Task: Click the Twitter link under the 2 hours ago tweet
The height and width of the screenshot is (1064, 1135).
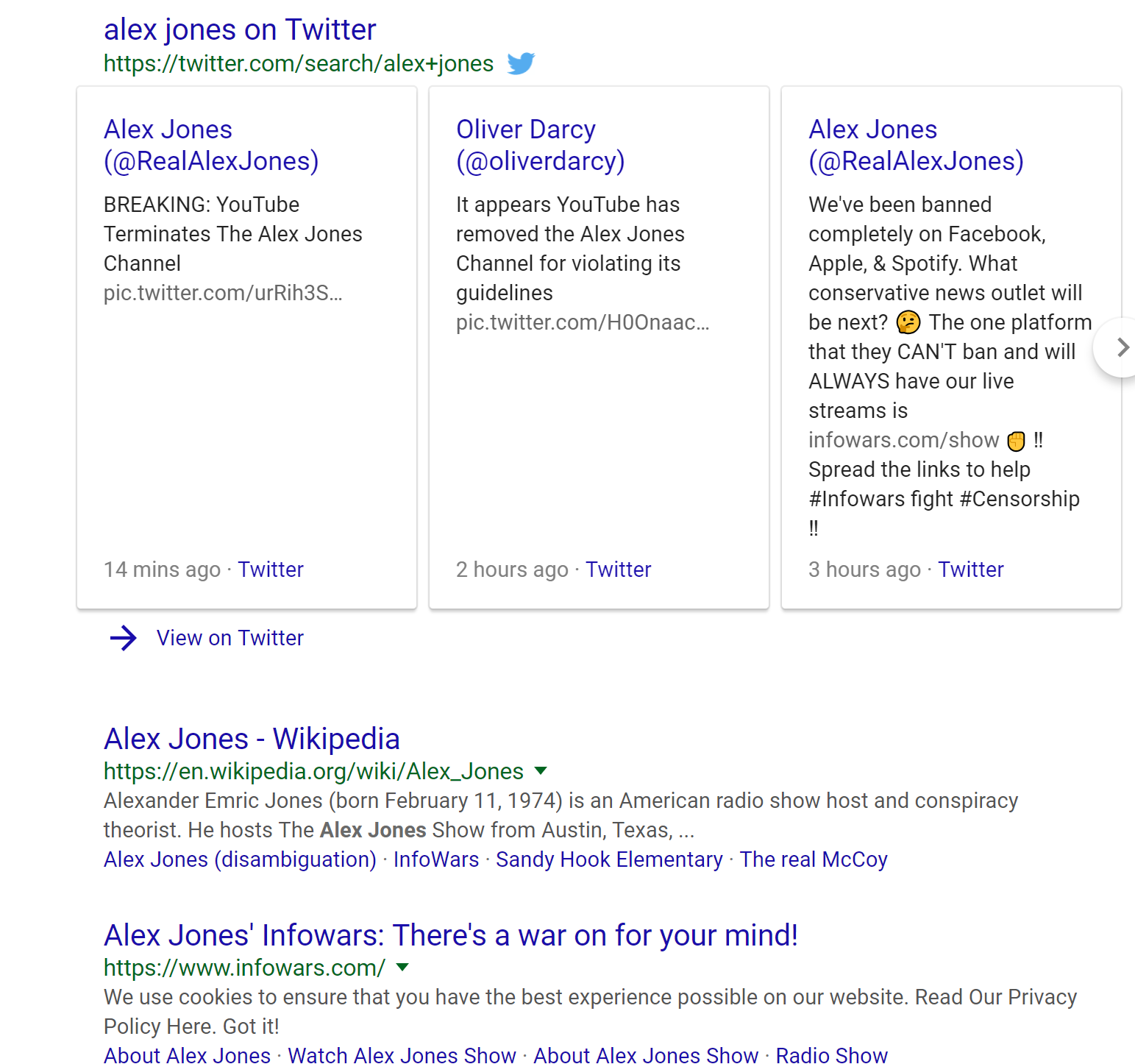Action: point(619,570)
